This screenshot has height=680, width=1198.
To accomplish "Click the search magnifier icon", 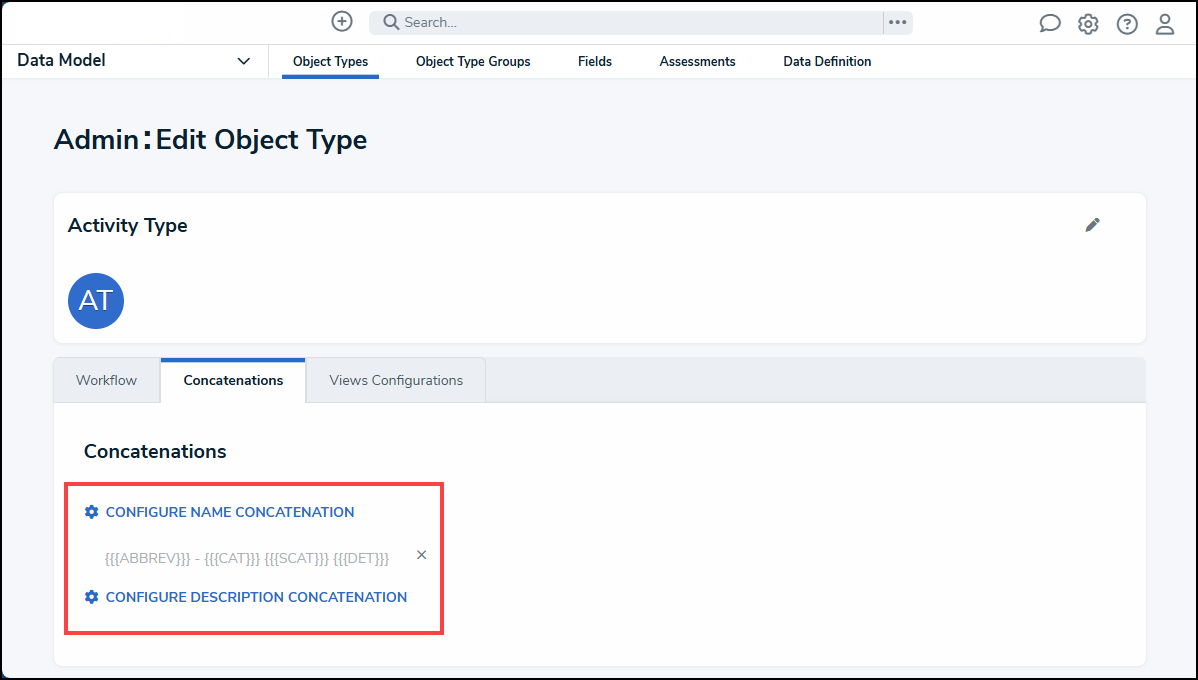I will pos(391,23).
